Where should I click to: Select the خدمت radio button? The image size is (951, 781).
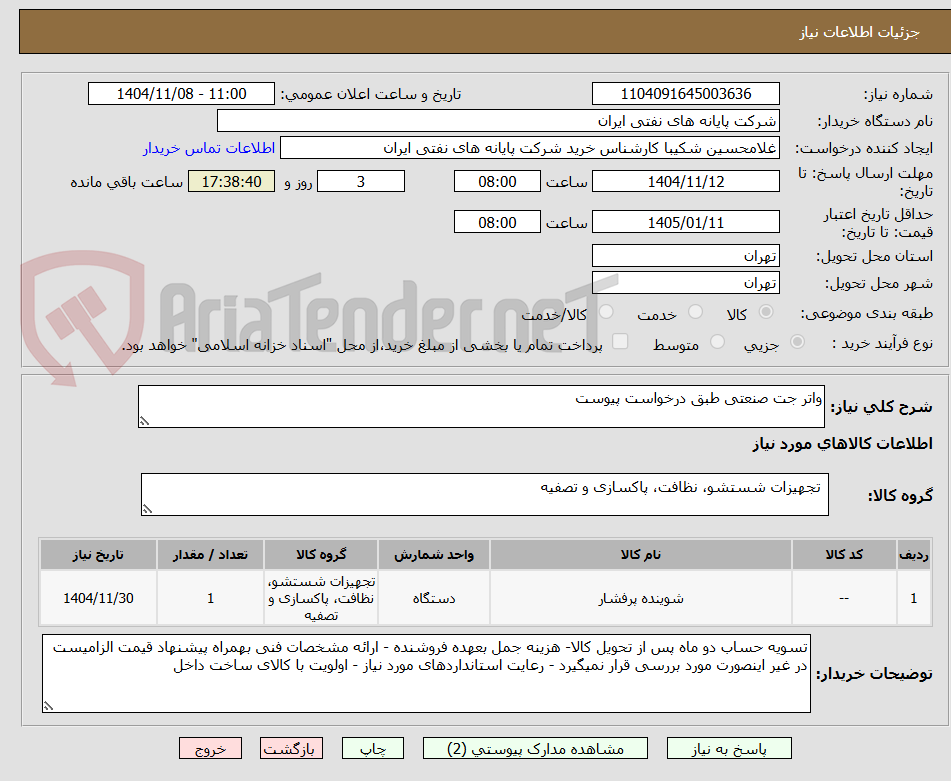coord(695,312)
